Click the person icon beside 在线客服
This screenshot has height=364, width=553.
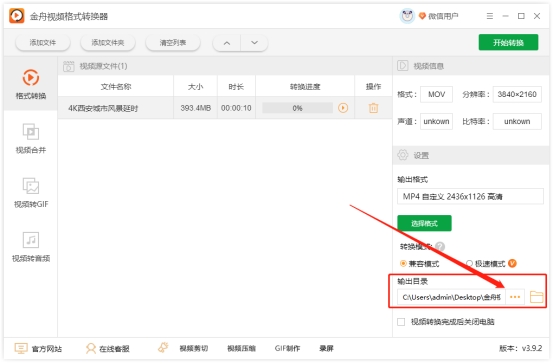(91, 348)
